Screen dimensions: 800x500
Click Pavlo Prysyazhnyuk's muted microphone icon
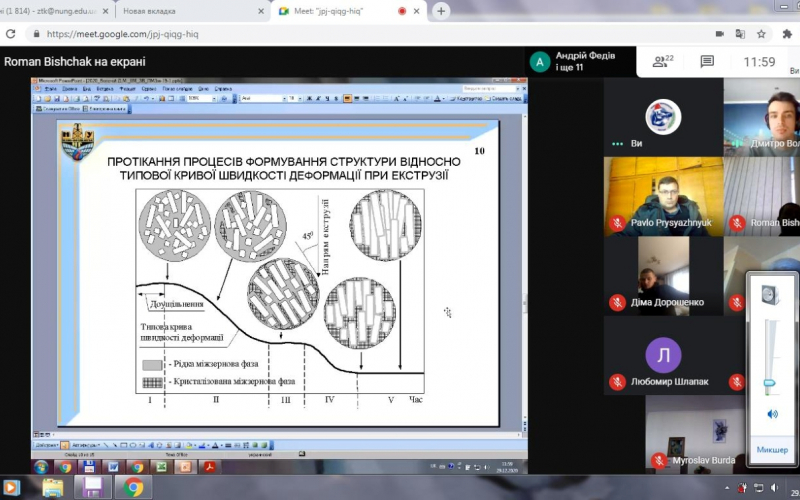(x=618, y=223)
